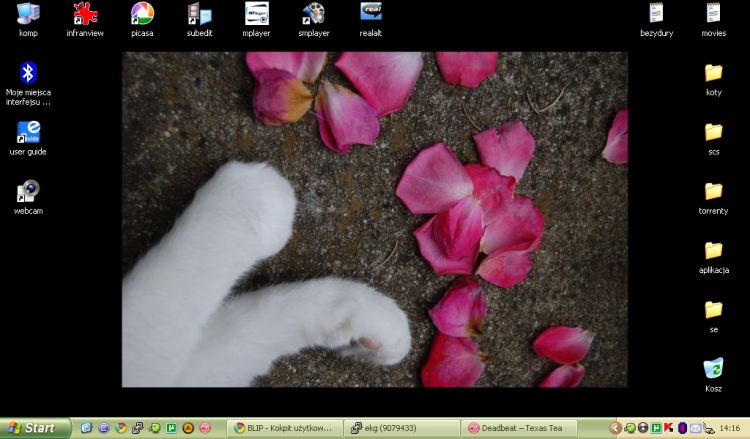Open the webcam shortcut on desktop
The height and width of the screenshot is (439, 750).
pos(28,192)
